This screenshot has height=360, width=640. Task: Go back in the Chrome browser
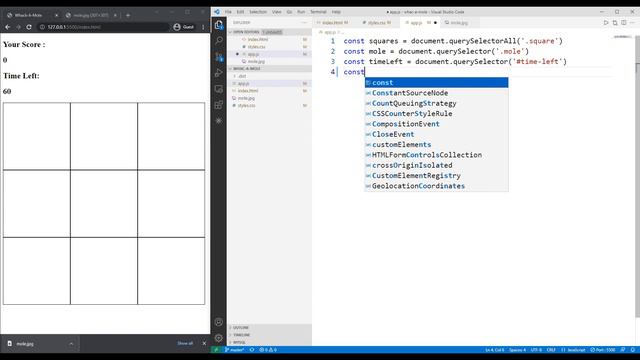point(8,27)
